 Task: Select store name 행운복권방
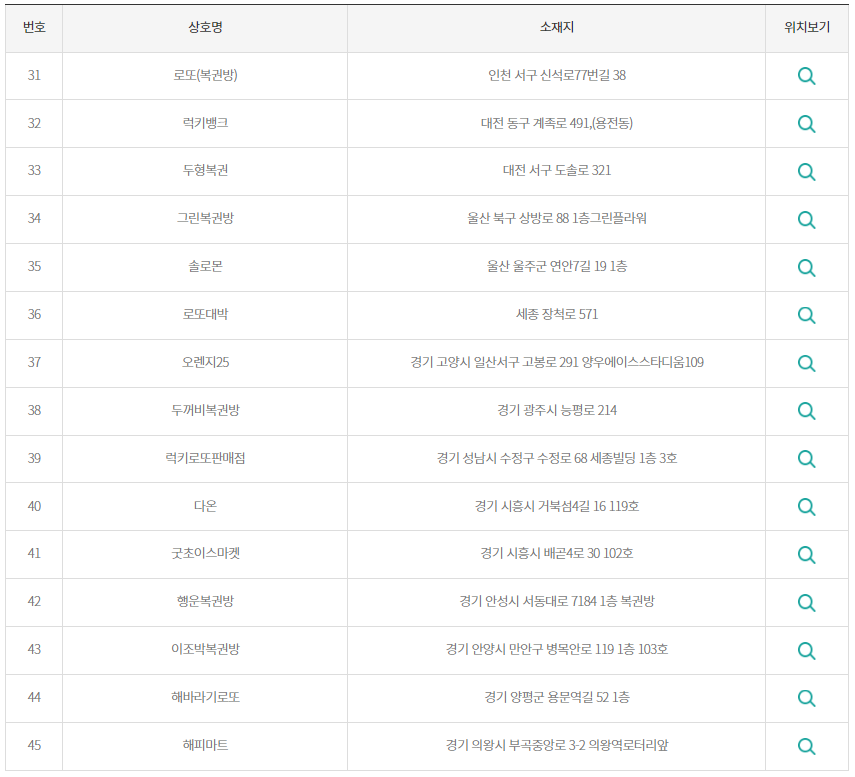coord(205,601)
